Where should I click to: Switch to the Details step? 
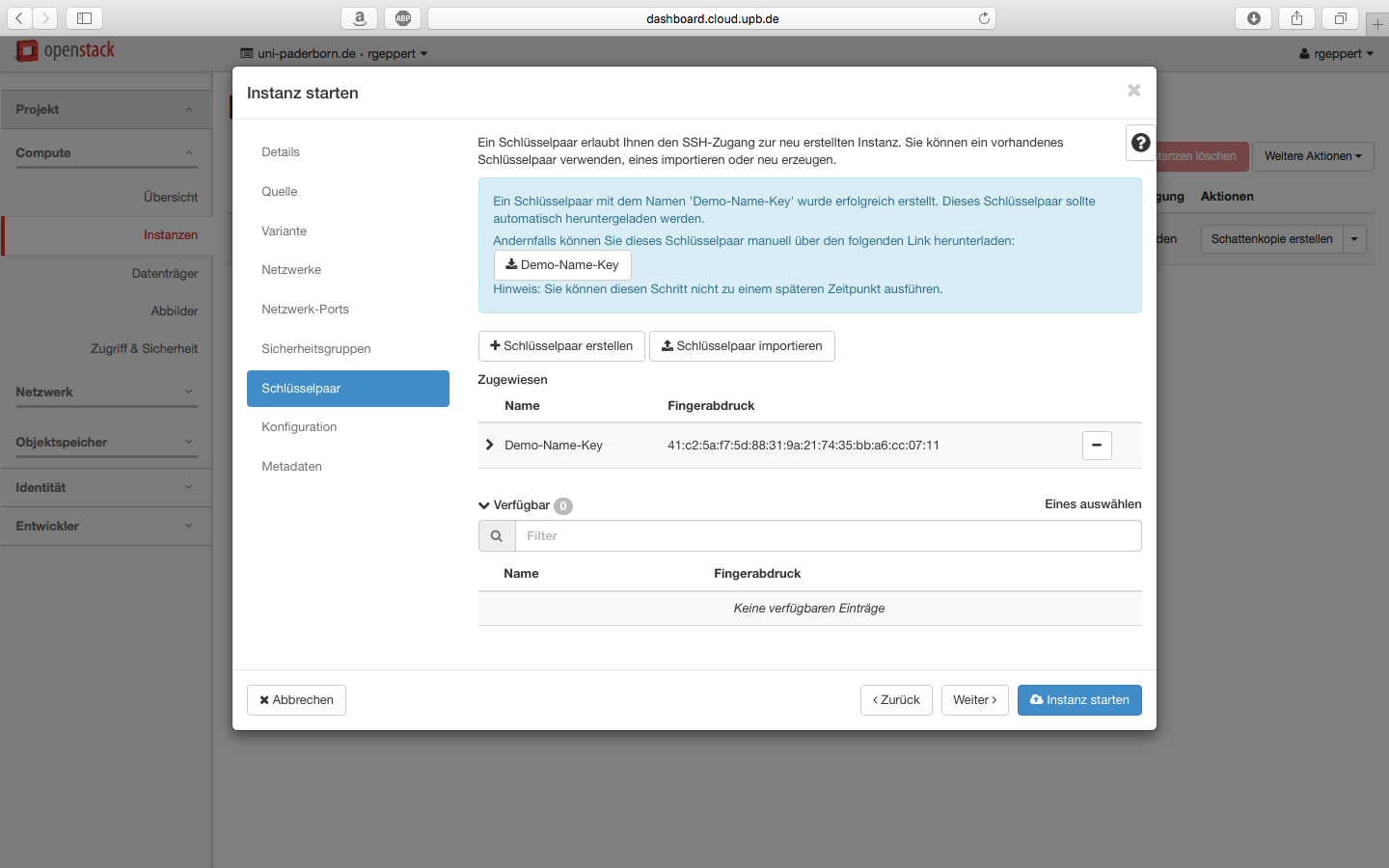(x=348, y=152)
